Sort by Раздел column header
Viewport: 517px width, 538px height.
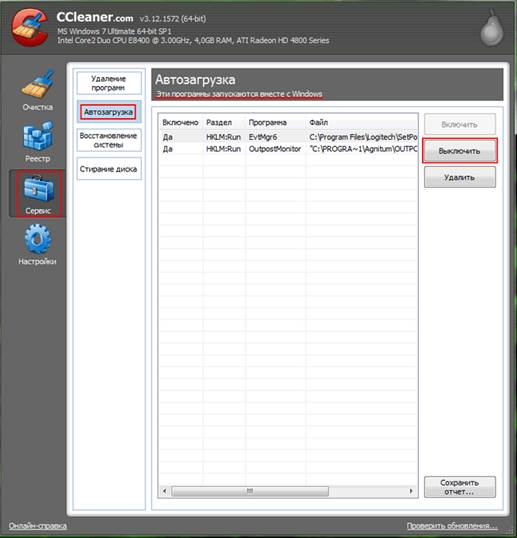[224, 122]
